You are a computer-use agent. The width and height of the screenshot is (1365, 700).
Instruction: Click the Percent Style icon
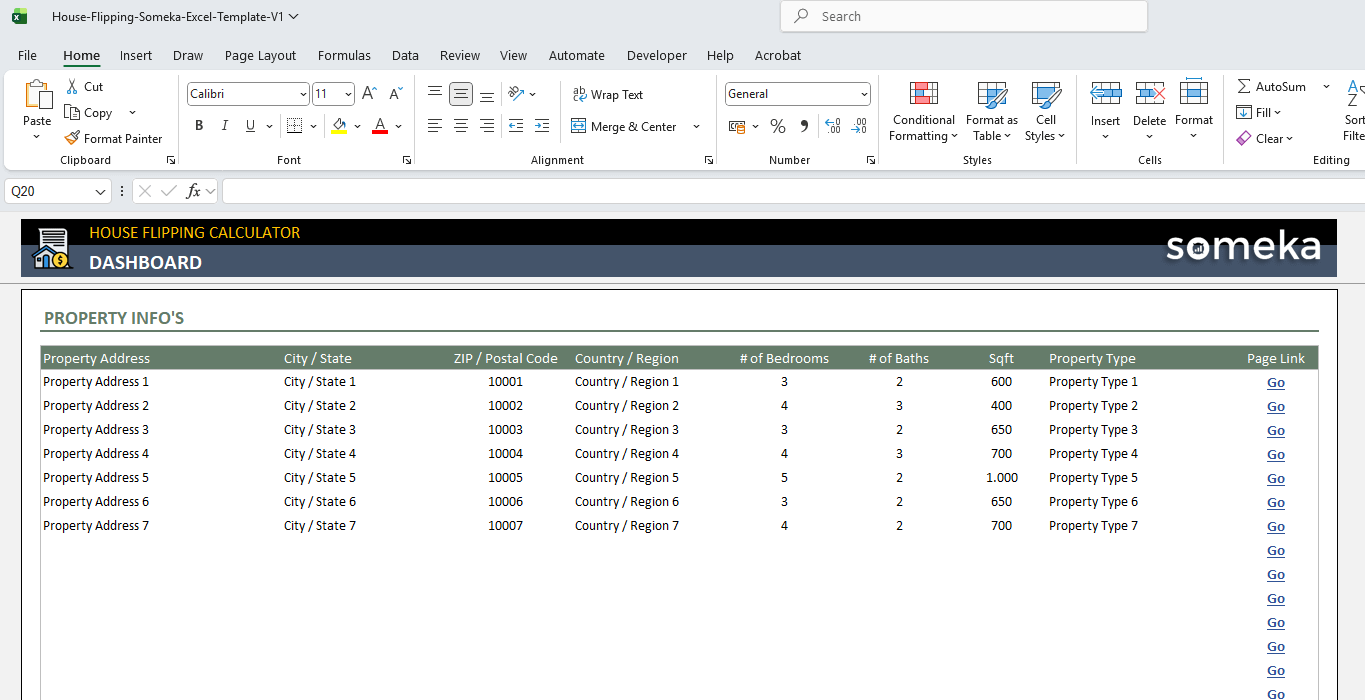click(777, 127)
